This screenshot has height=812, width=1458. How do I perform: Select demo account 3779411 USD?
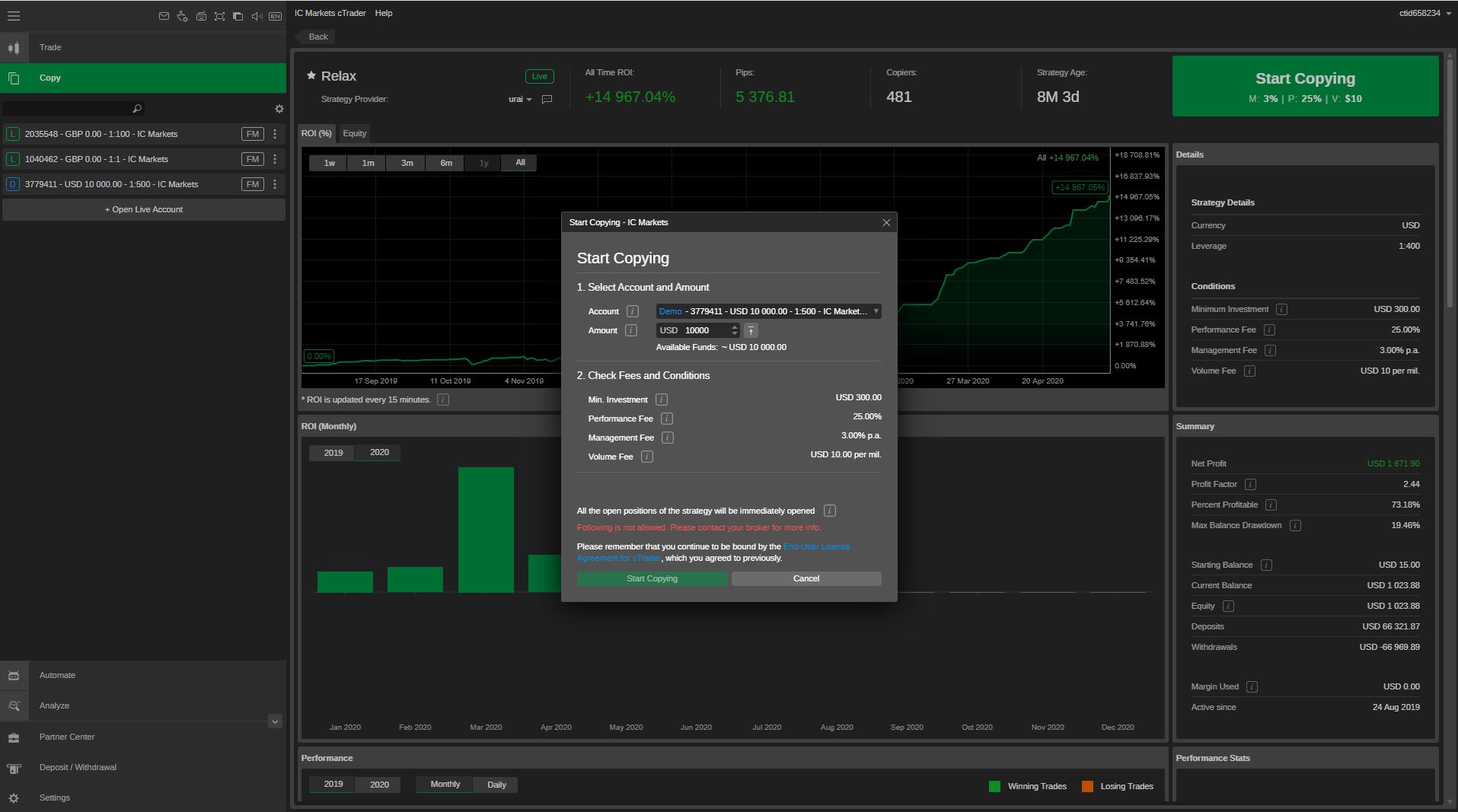click(x=122, y=184)
